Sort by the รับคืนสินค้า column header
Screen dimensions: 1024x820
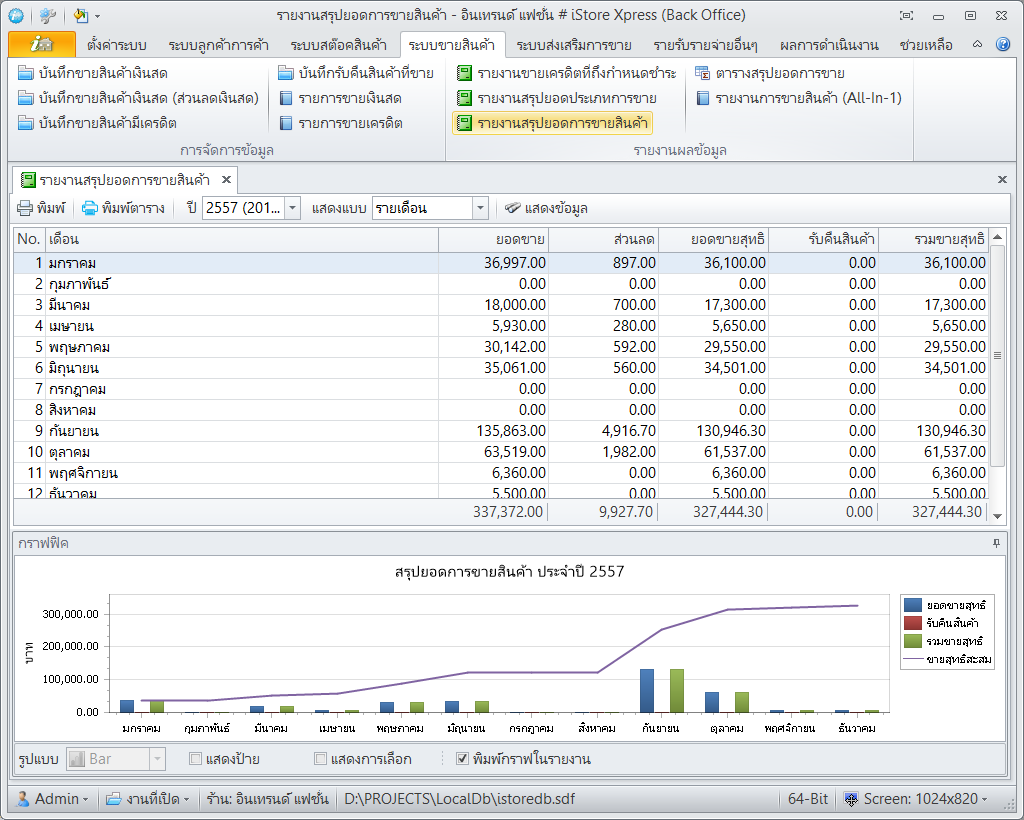pyautogui.click(x=823, y=239)
